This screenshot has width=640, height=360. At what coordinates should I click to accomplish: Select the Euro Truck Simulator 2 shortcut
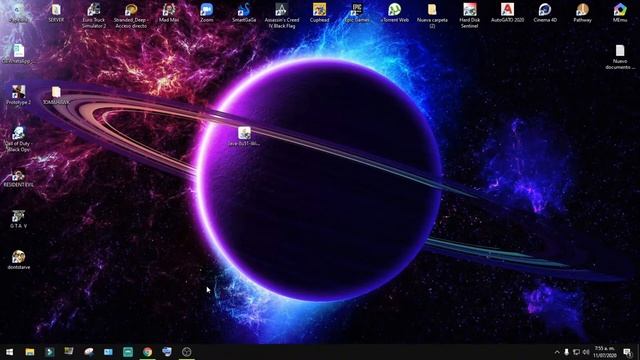tap(94, 16)
